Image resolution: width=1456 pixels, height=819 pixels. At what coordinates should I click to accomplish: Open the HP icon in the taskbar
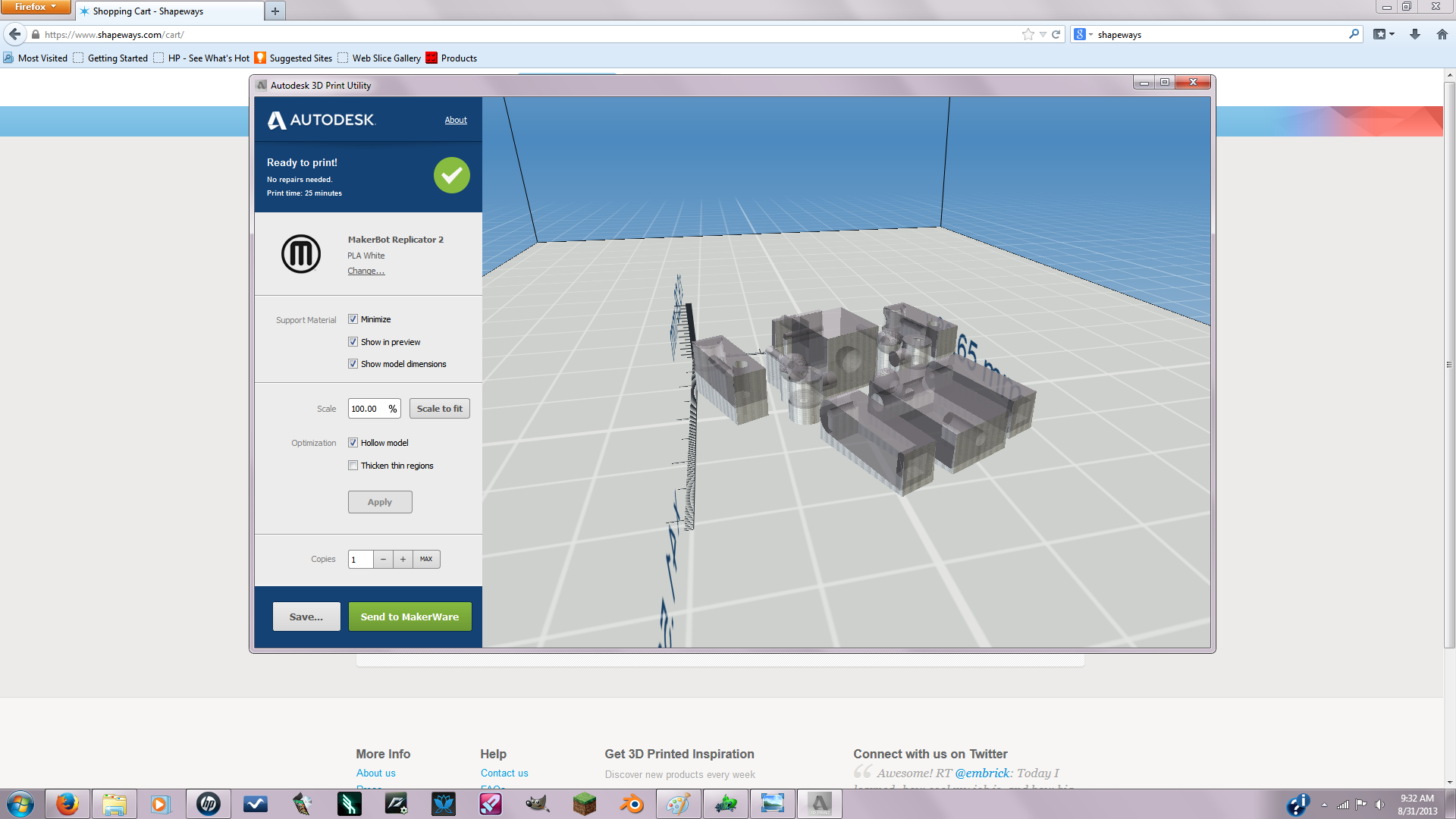tap(208, 804)
